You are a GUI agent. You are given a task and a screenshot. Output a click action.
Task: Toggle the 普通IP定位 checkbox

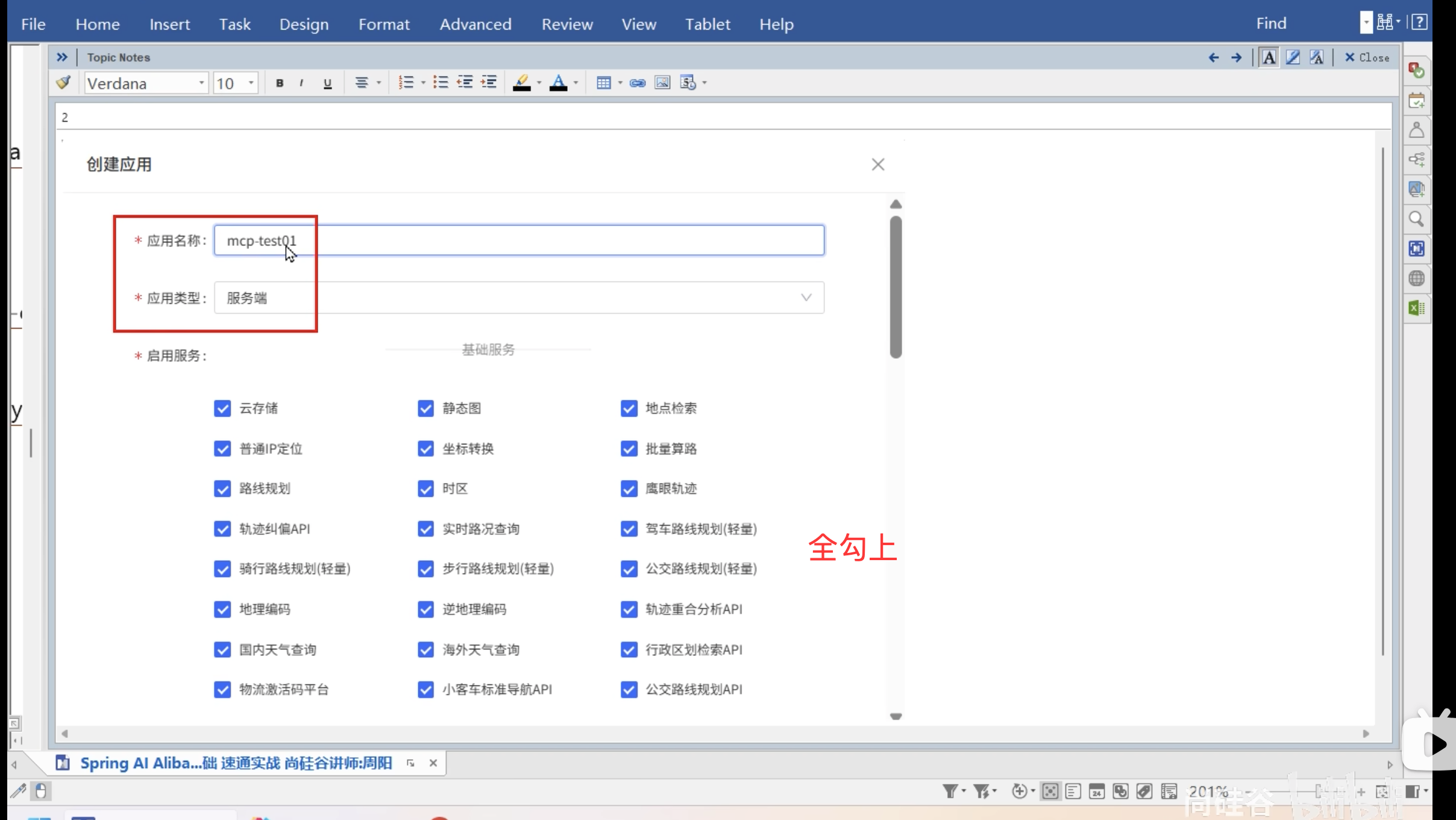[x=222, y=449]
